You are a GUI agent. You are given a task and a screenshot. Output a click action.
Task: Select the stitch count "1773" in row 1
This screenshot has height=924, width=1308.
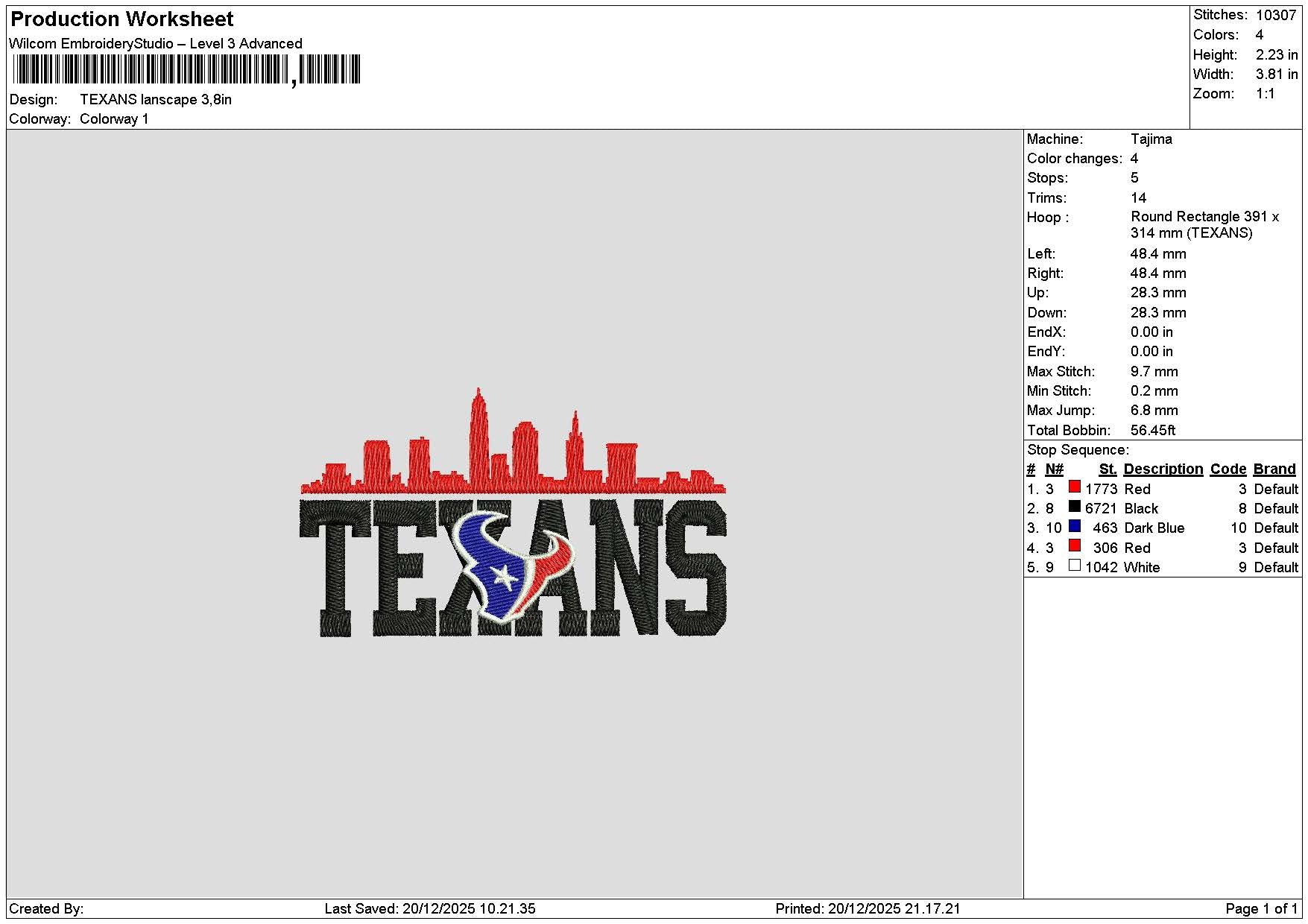coord(1101,489)
